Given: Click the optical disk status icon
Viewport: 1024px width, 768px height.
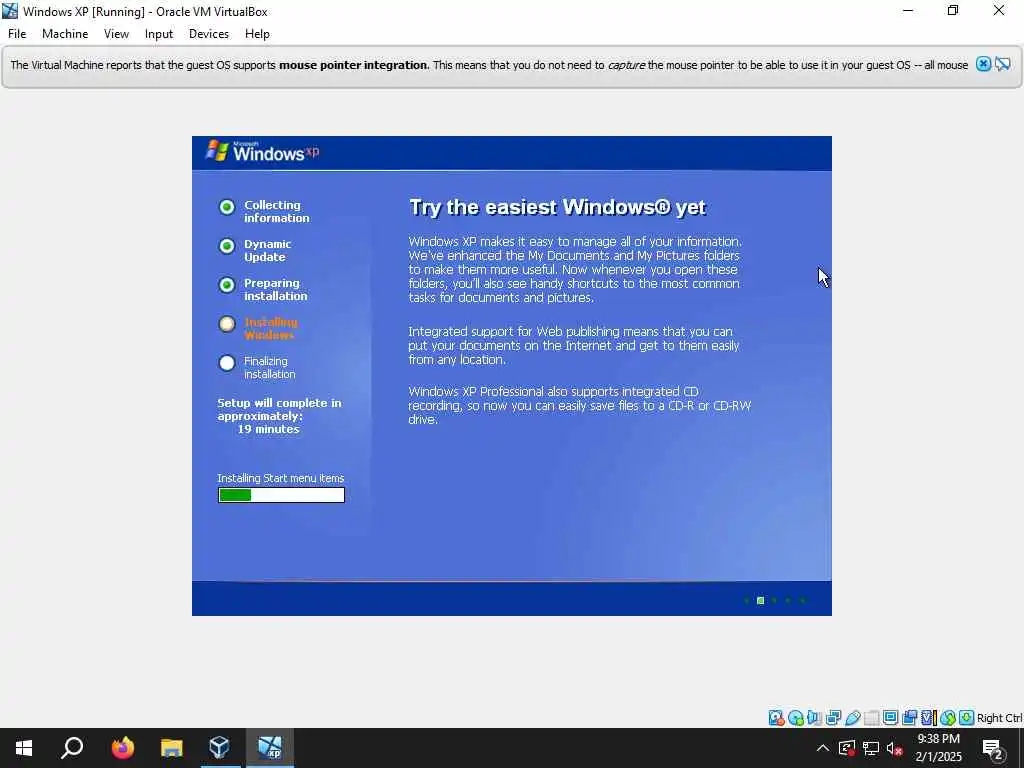Looking at the screenshot, I should click(795, 718).
